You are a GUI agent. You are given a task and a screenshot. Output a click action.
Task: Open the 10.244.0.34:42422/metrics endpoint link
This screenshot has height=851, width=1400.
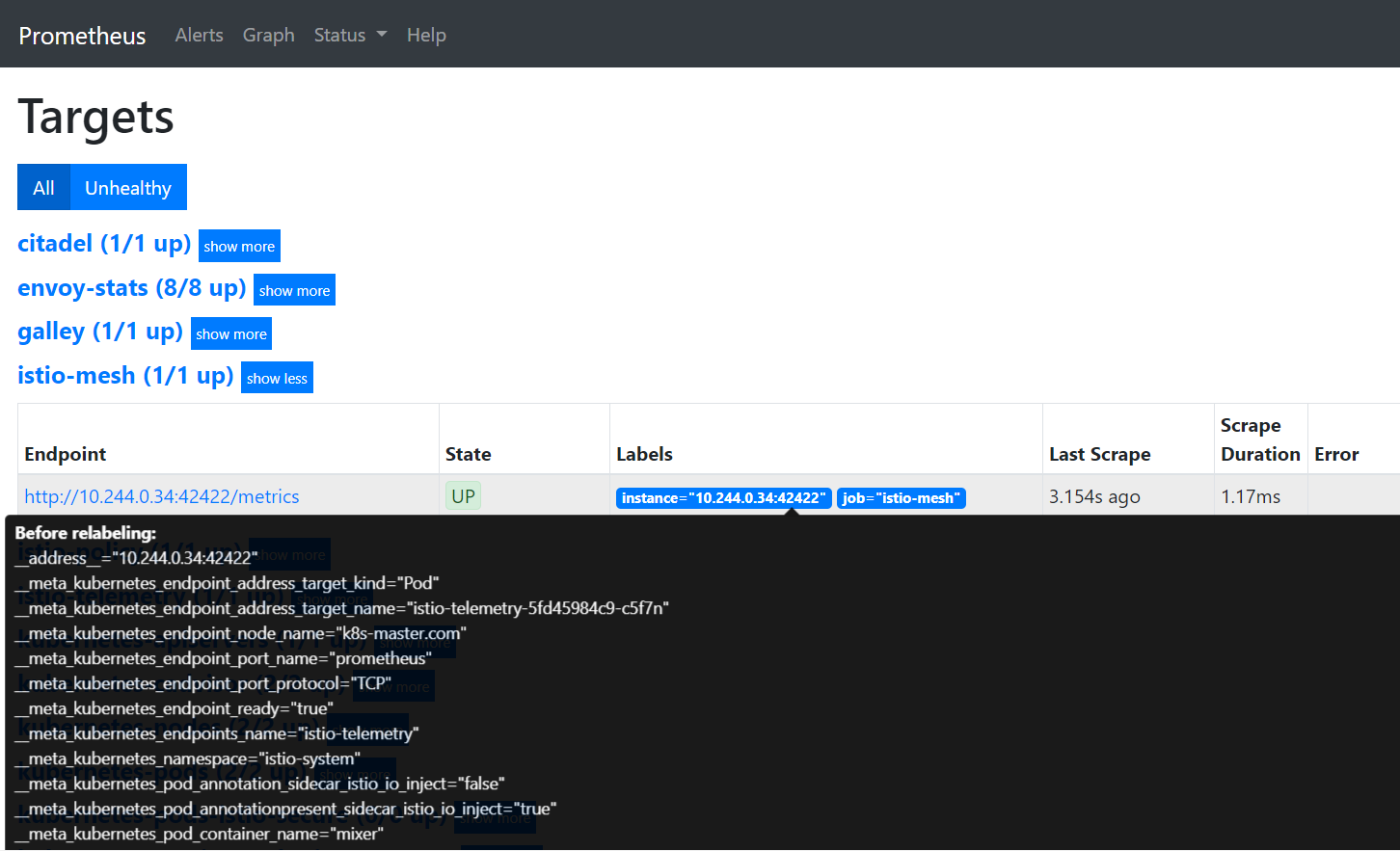coord(162,496)
